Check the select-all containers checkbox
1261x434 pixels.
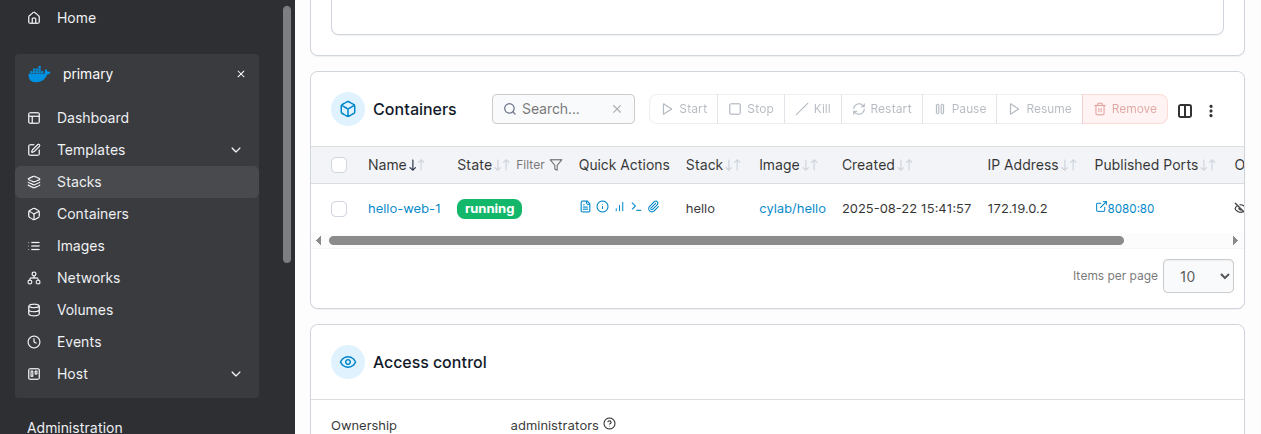click(x=339, y=165)
